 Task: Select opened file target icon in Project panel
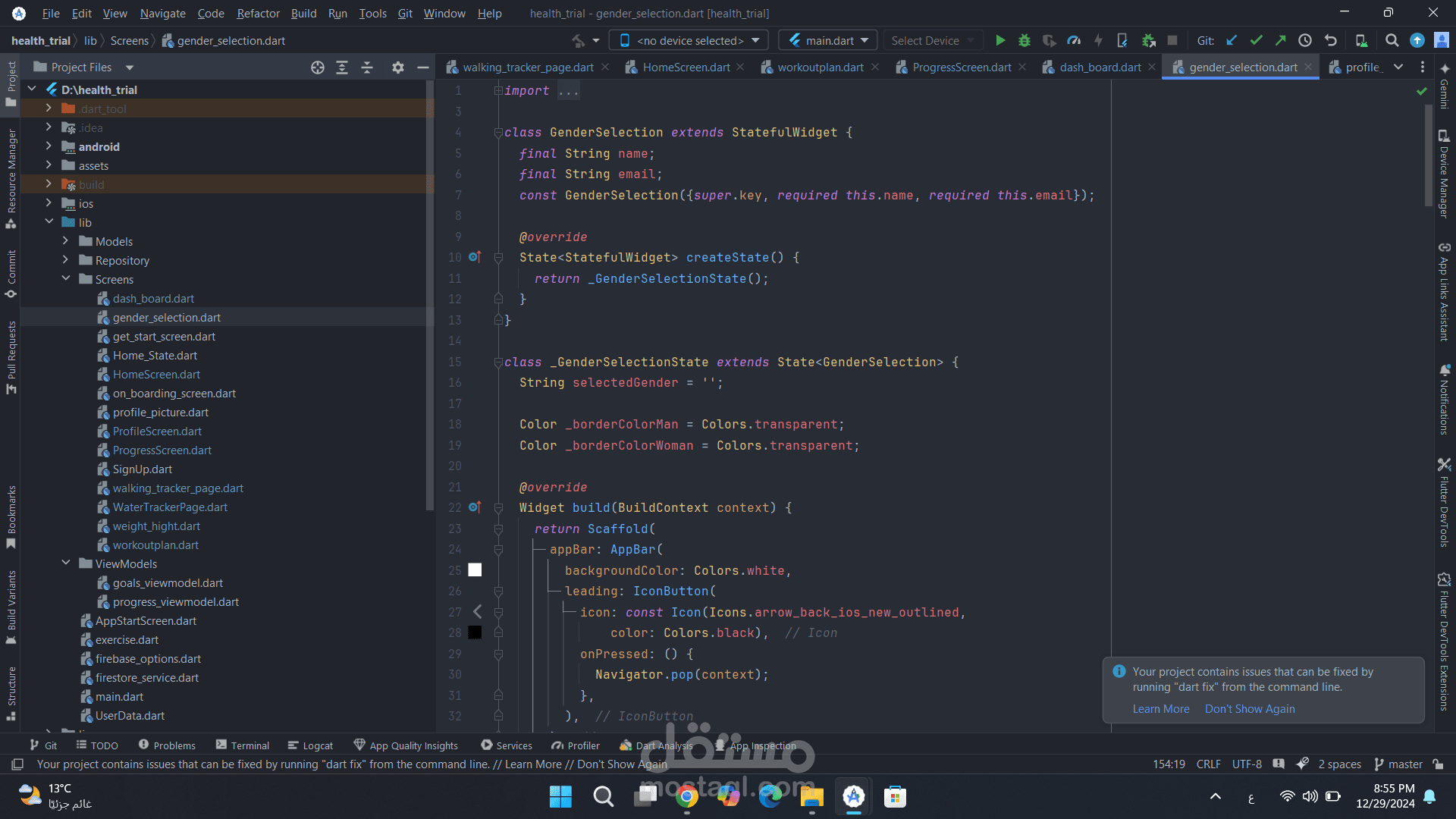click(318, 67)
